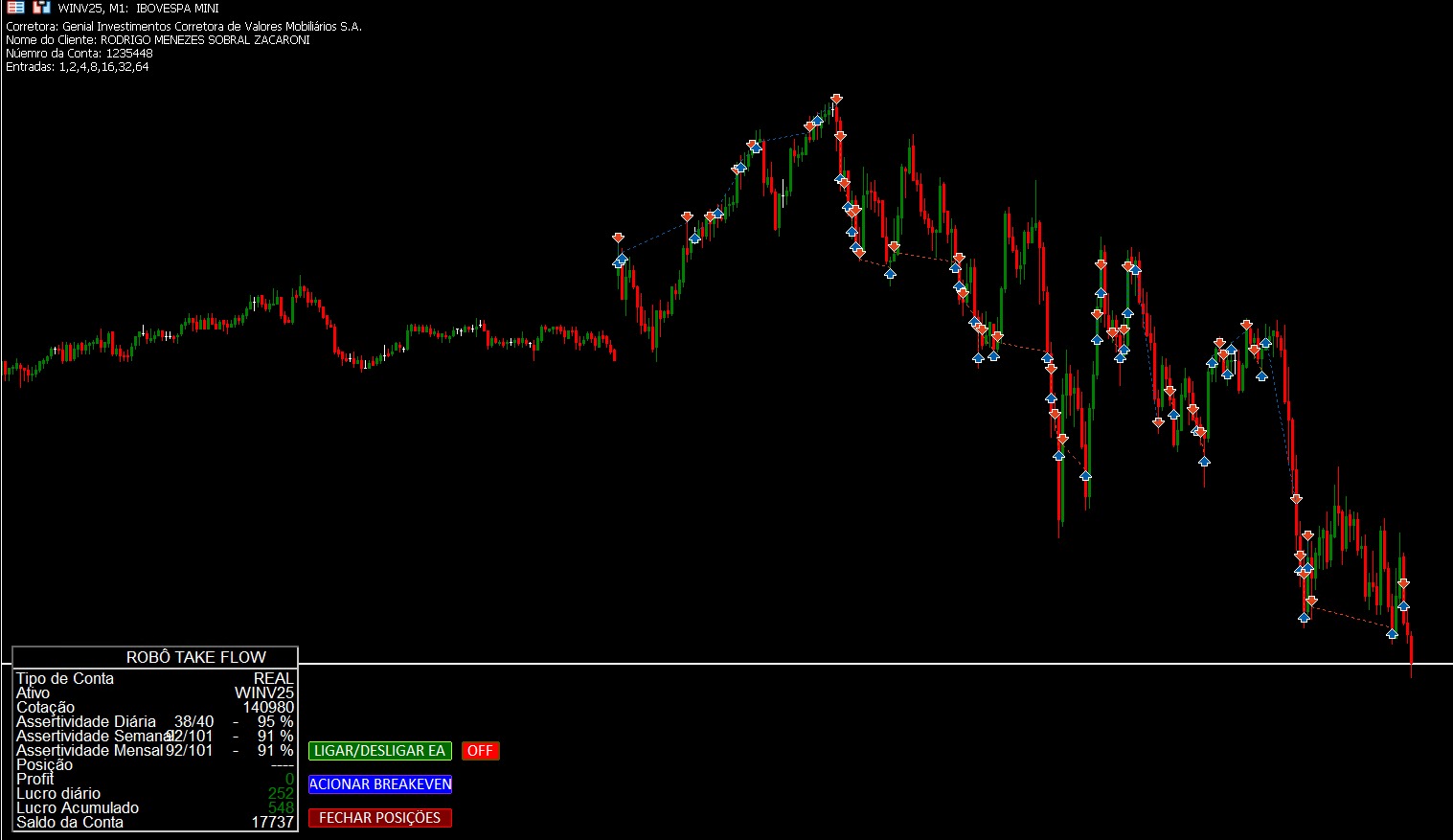Click the Cotação value 140980
Screen dimensions: 1453x840
tap(268, 708)
